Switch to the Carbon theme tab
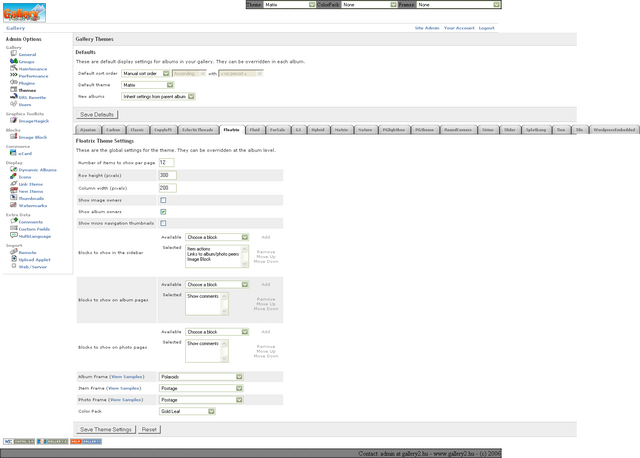The height and width of the screenshot is (458, 640). [113, 130]
